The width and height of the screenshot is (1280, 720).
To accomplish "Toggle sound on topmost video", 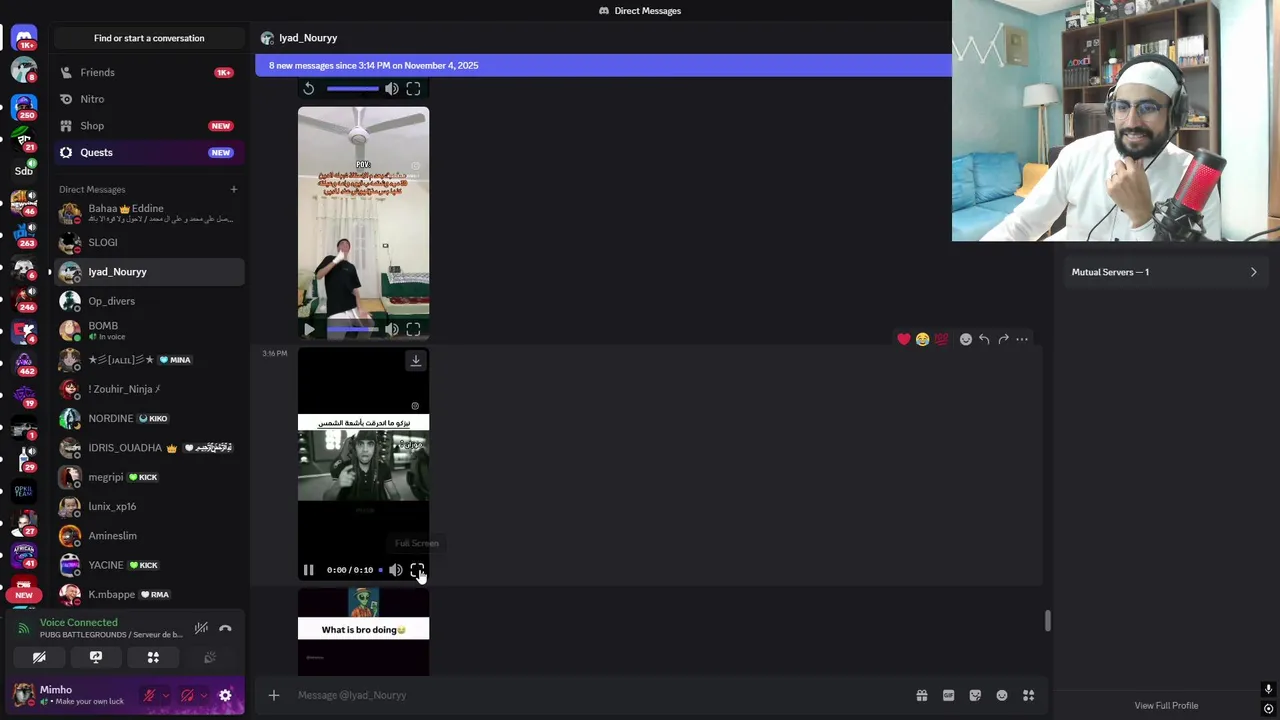I will tap(392, 89).
